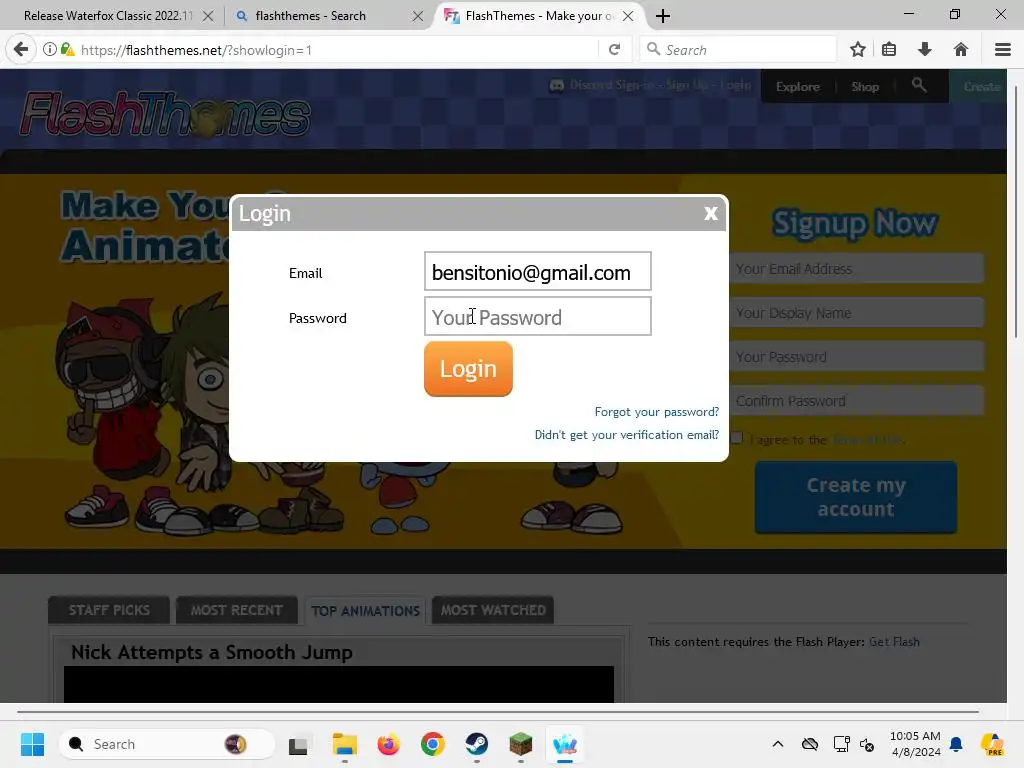Select the Staff Picks tab

(109, 610)
